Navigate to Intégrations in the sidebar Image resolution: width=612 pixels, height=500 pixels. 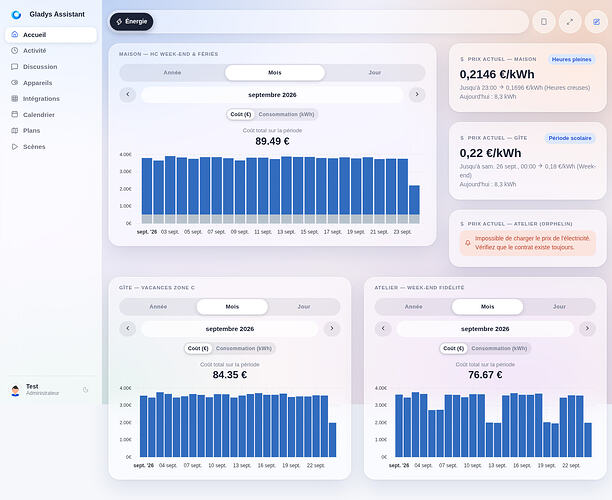(51, 99)
